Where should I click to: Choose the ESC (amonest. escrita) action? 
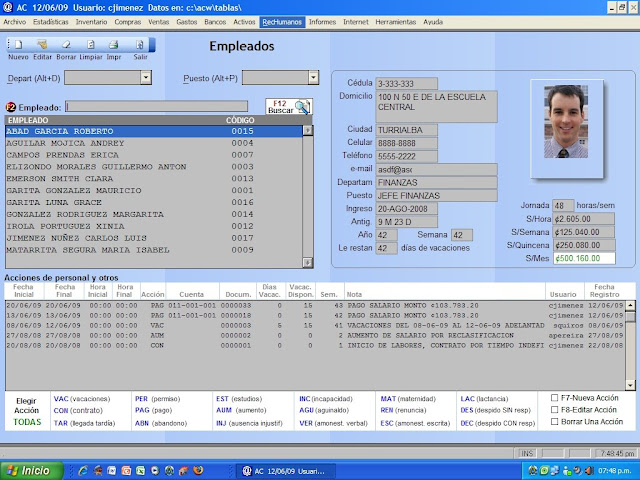click(415, 423)
